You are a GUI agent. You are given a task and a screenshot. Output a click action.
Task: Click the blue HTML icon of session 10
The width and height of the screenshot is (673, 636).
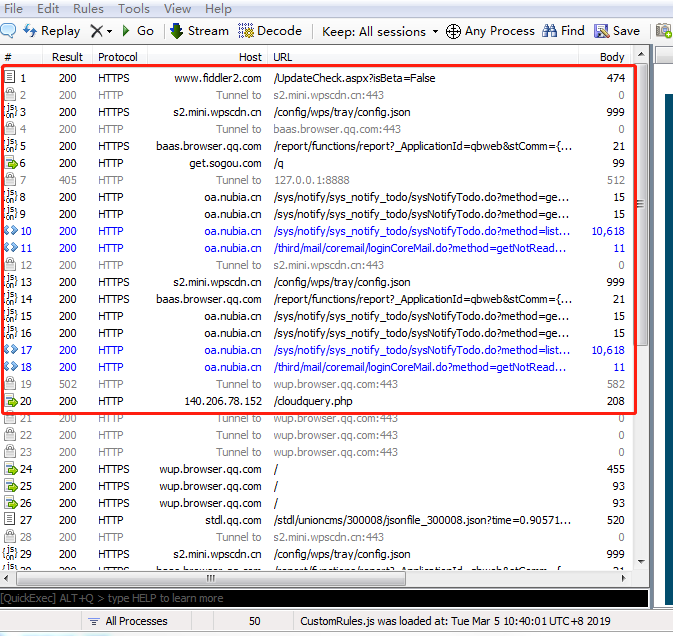[11, 230]
